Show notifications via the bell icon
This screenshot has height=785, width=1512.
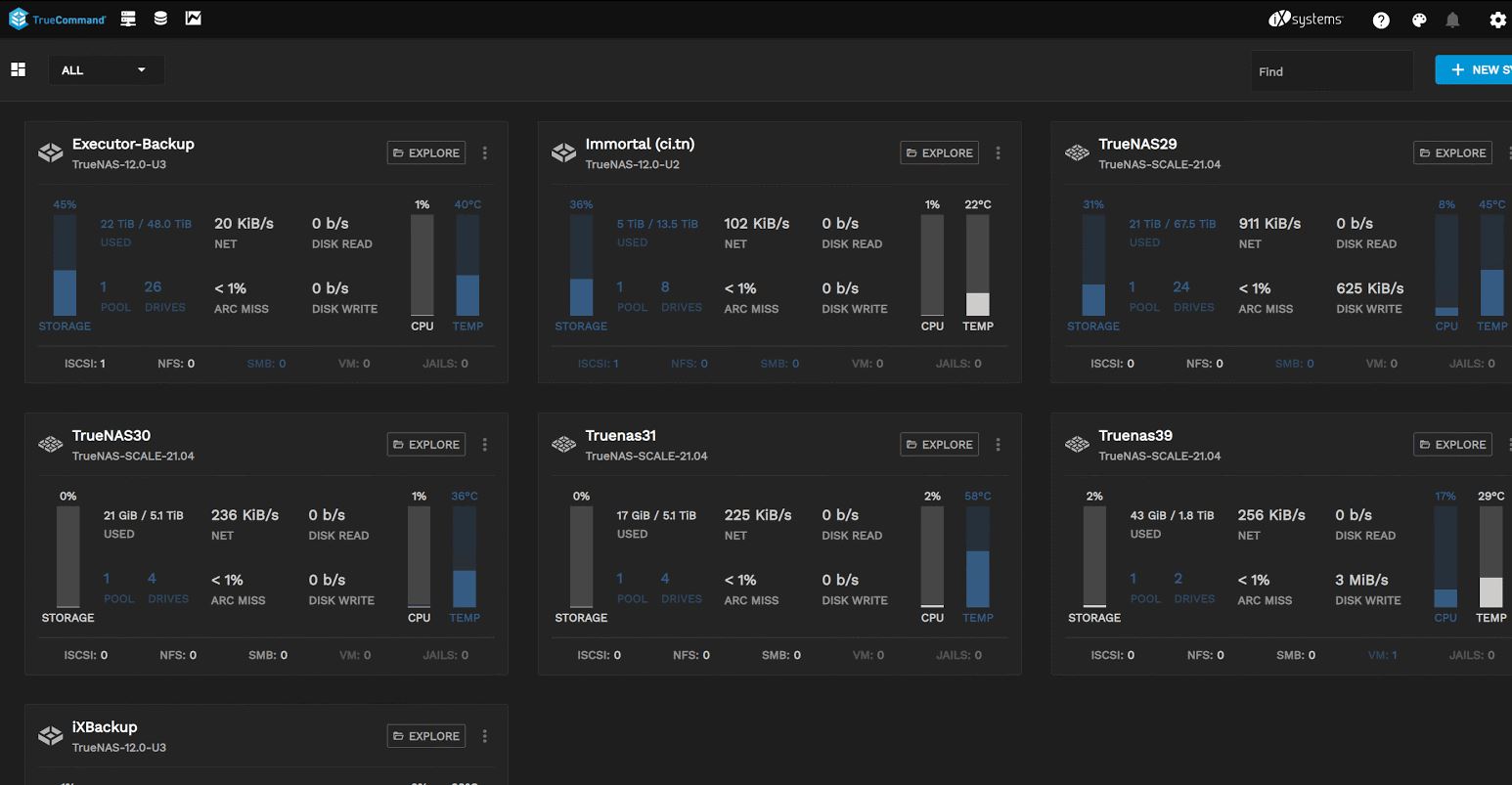[x=1452, y=20]
